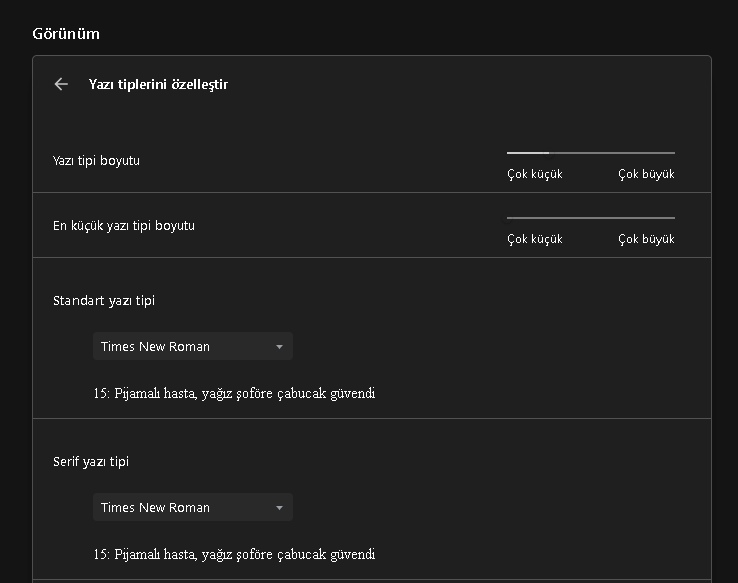This screenshot has height=583, width=738.
Task: Click the En küçük yazı tipi boyutu slider
Action: [x=590, y=217]
